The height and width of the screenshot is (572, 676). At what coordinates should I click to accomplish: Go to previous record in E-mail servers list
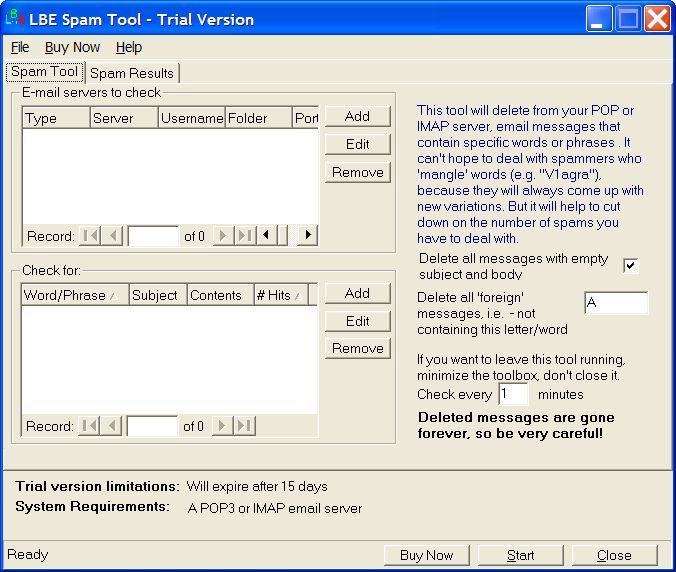[x=113, y=236]
